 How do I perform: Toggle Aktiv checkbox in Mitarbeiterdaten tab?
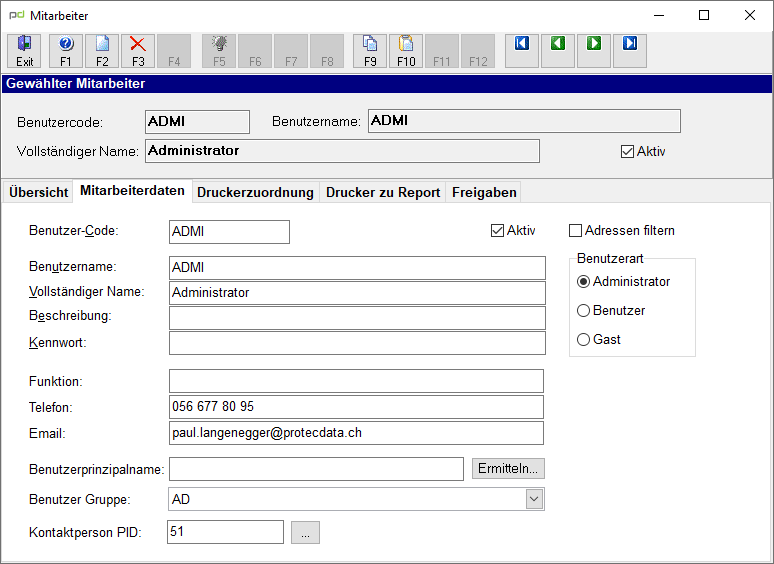point(497,230)
